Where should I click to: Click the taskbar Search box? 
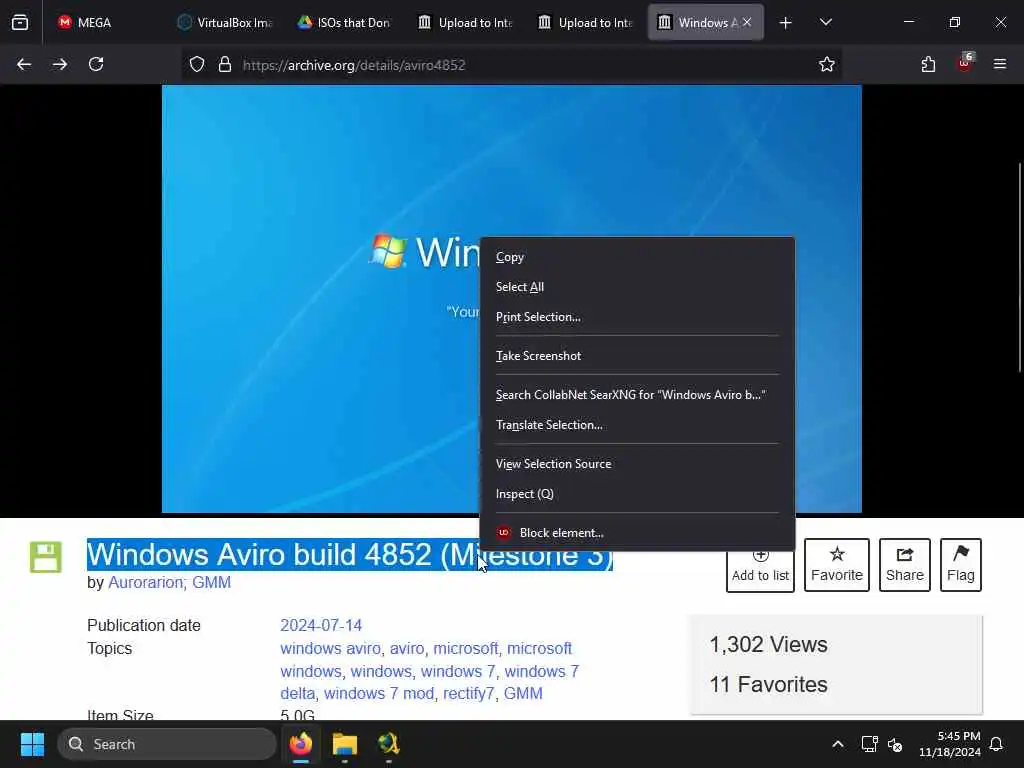(x=167, y=744)
